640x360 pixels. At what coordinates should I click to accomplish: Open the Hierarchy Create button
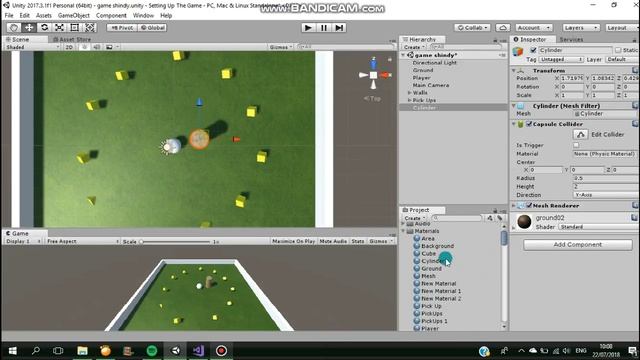[414, 47]
